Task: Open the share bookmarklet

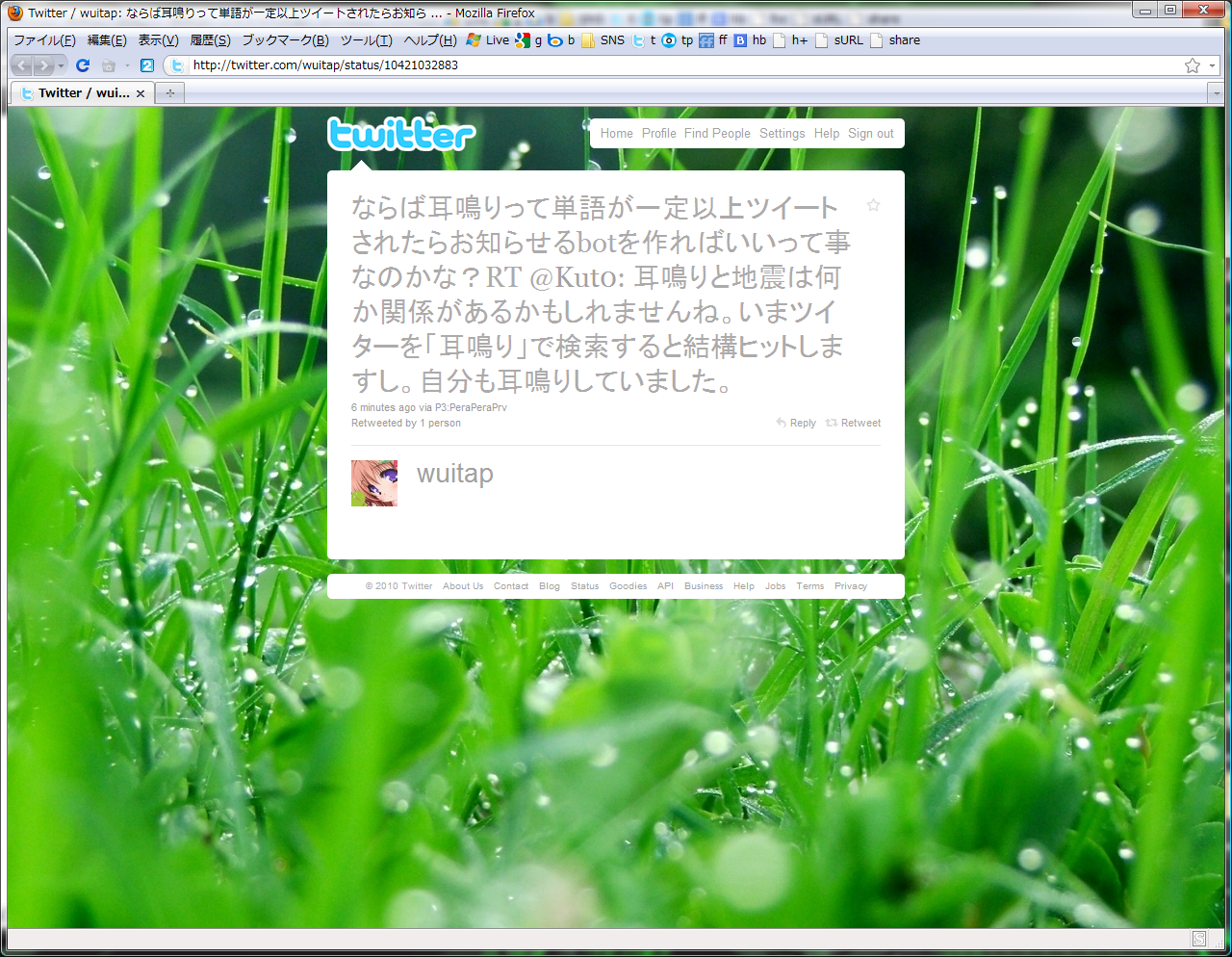Action: (x=895, y=40)
